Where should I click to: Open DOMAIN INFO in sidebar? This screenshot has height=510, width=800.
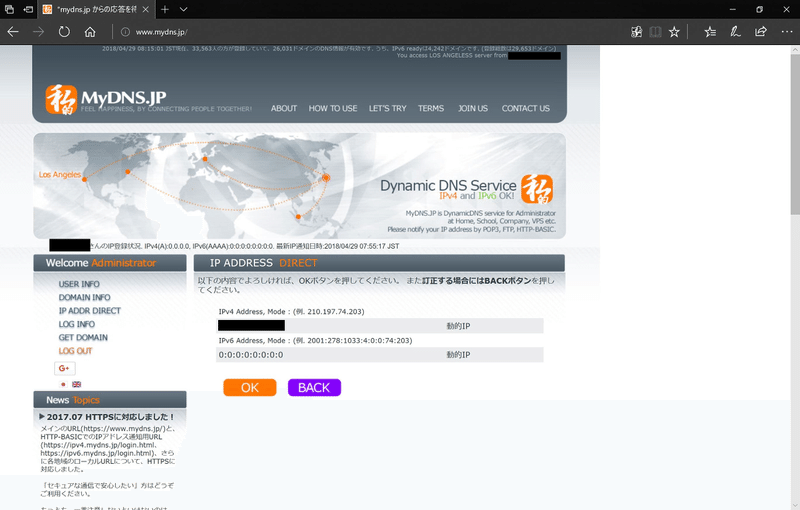pos(84,297)
